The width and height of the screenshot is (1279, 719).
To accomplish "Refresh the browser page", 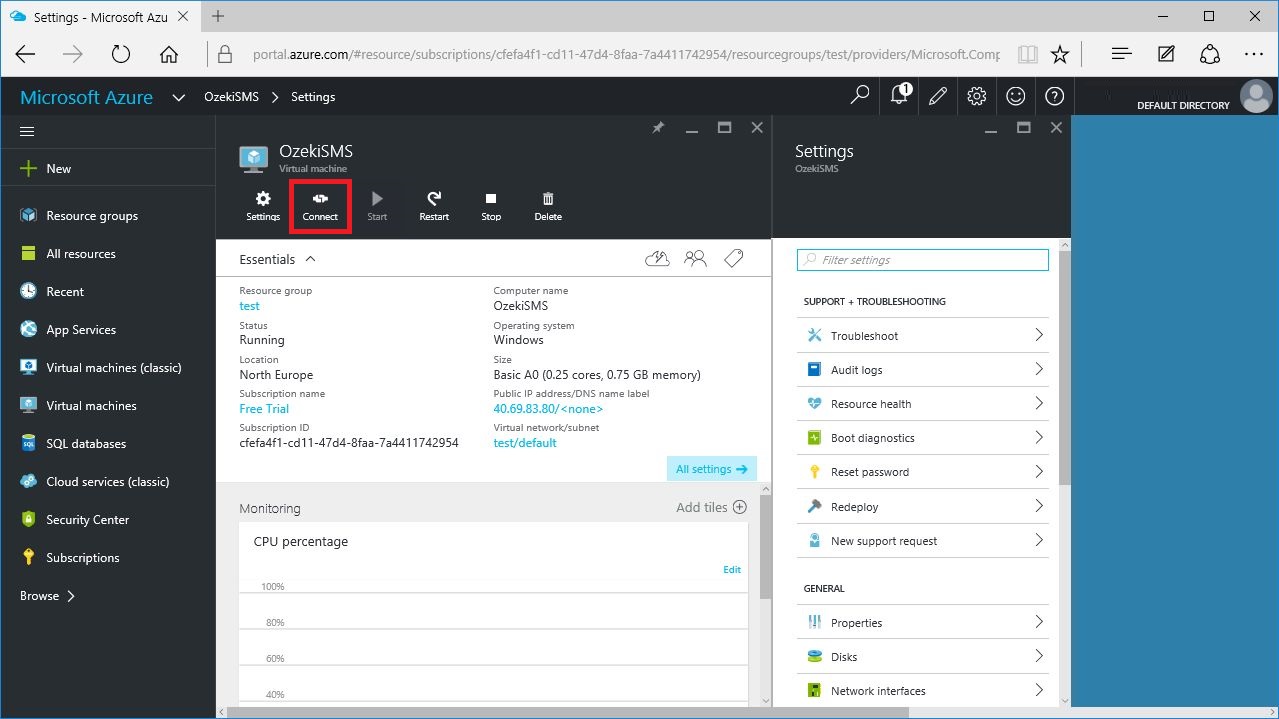I will 121,54.
